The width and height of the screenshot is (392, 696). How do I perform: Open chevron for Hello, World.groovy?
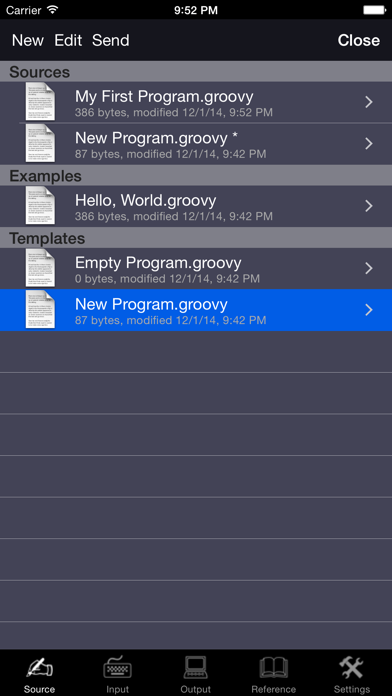[x=368, y=206]
